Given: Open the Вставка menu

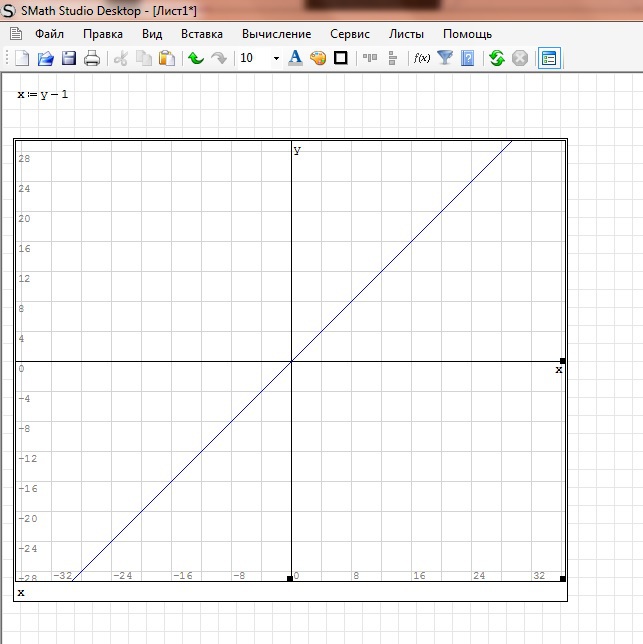Looking at the screenshot, I should (x=202, y=34).
